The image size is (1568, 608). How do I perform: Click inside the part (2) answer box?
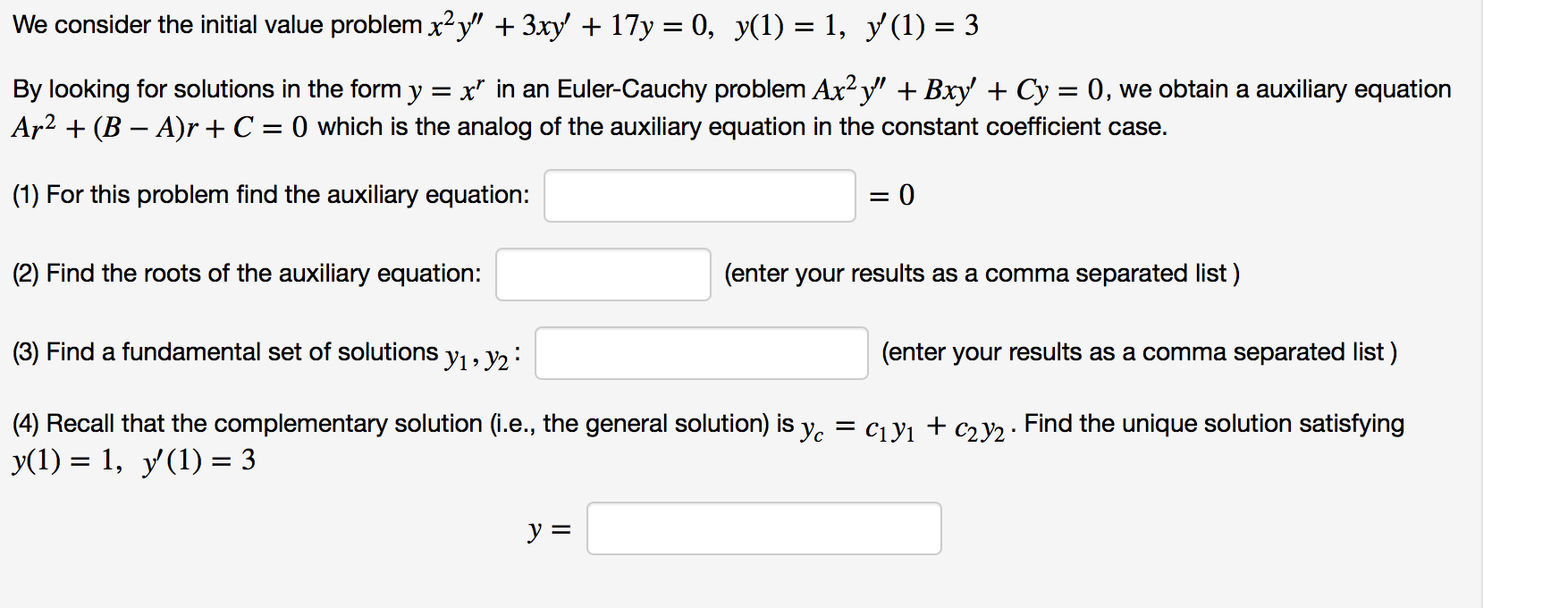click(603, 275)
